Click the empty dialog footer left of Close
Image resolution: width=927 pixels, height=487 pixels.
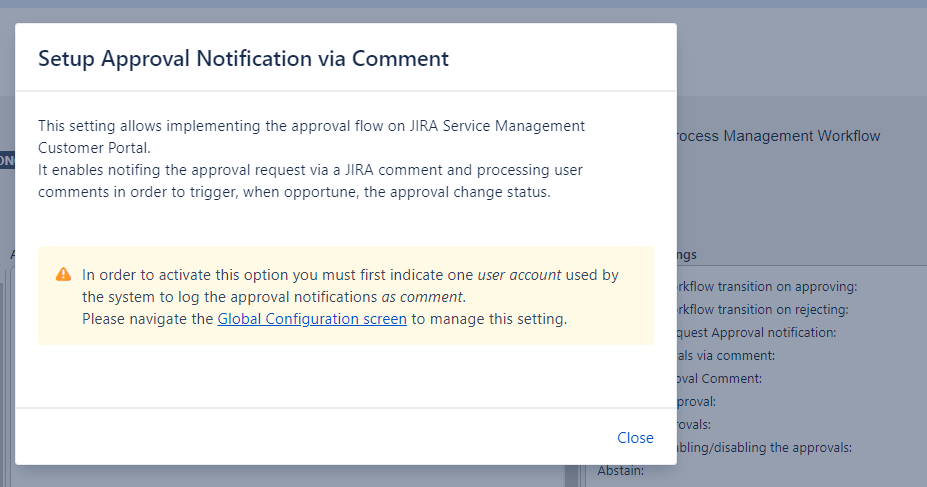pos(300,438)
